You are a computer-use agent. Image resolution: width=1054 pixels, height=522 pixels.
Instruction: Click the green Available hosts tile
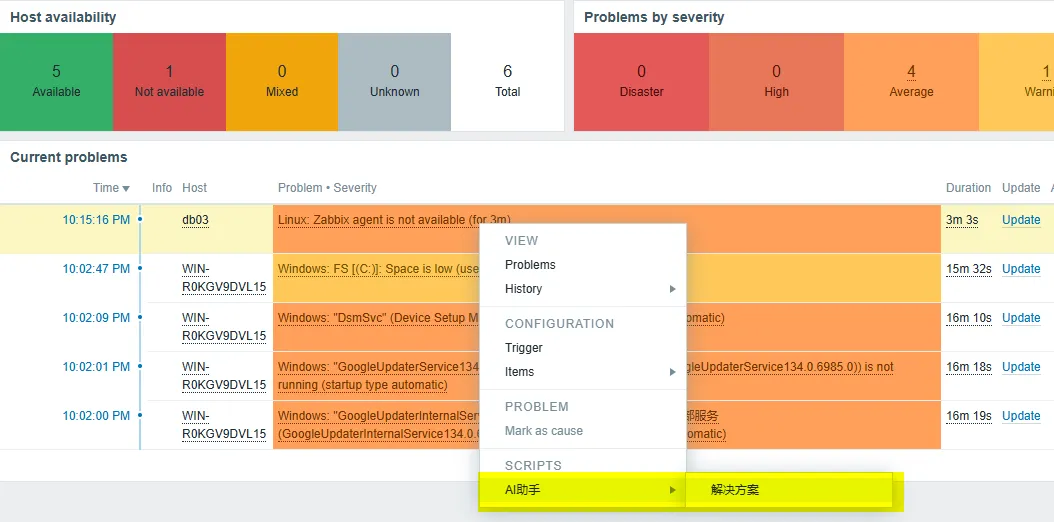[56, 82]
